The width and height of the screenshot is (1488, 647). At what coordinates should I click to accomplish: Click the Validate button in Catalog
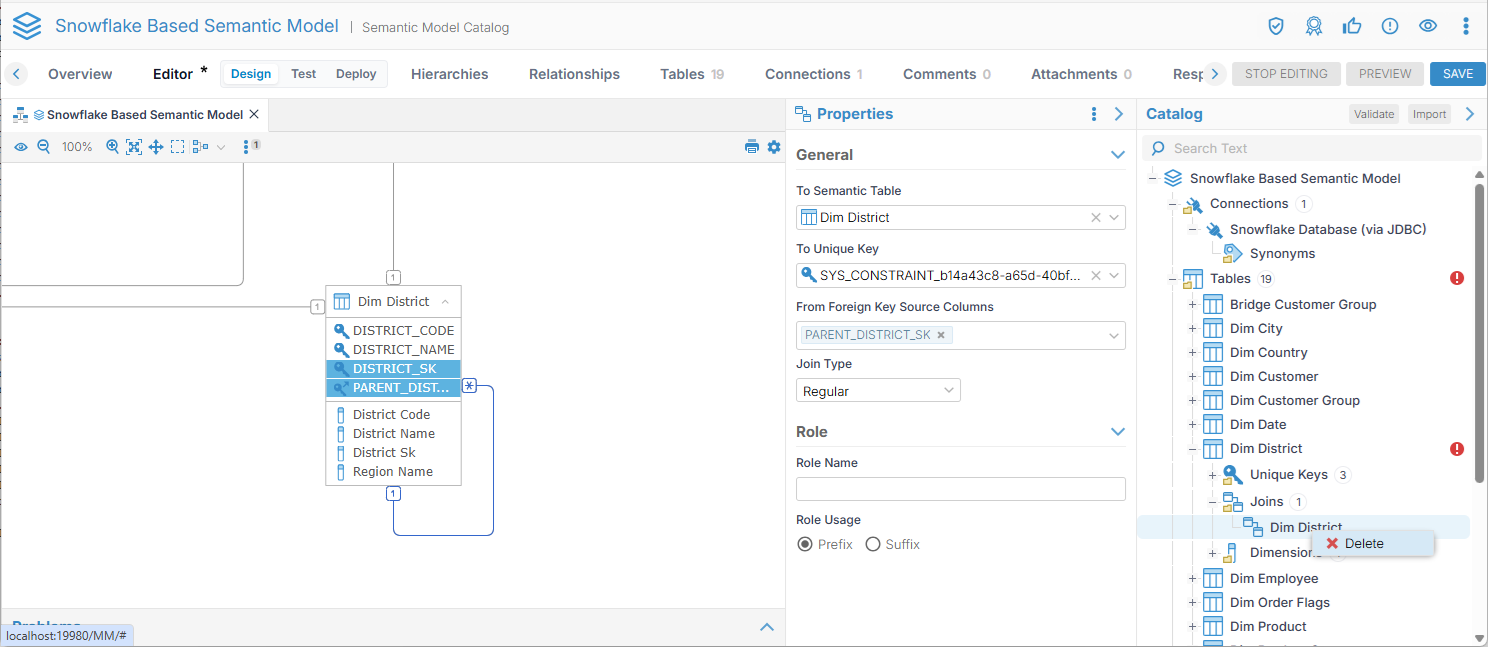click(x=1373, y=114)
